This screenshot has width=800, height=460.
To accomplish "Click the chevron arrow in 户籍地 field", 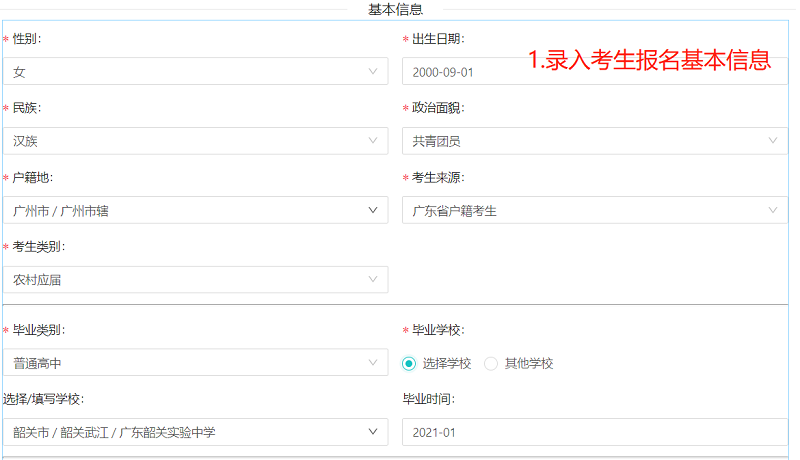I will [x=373, y=210].
